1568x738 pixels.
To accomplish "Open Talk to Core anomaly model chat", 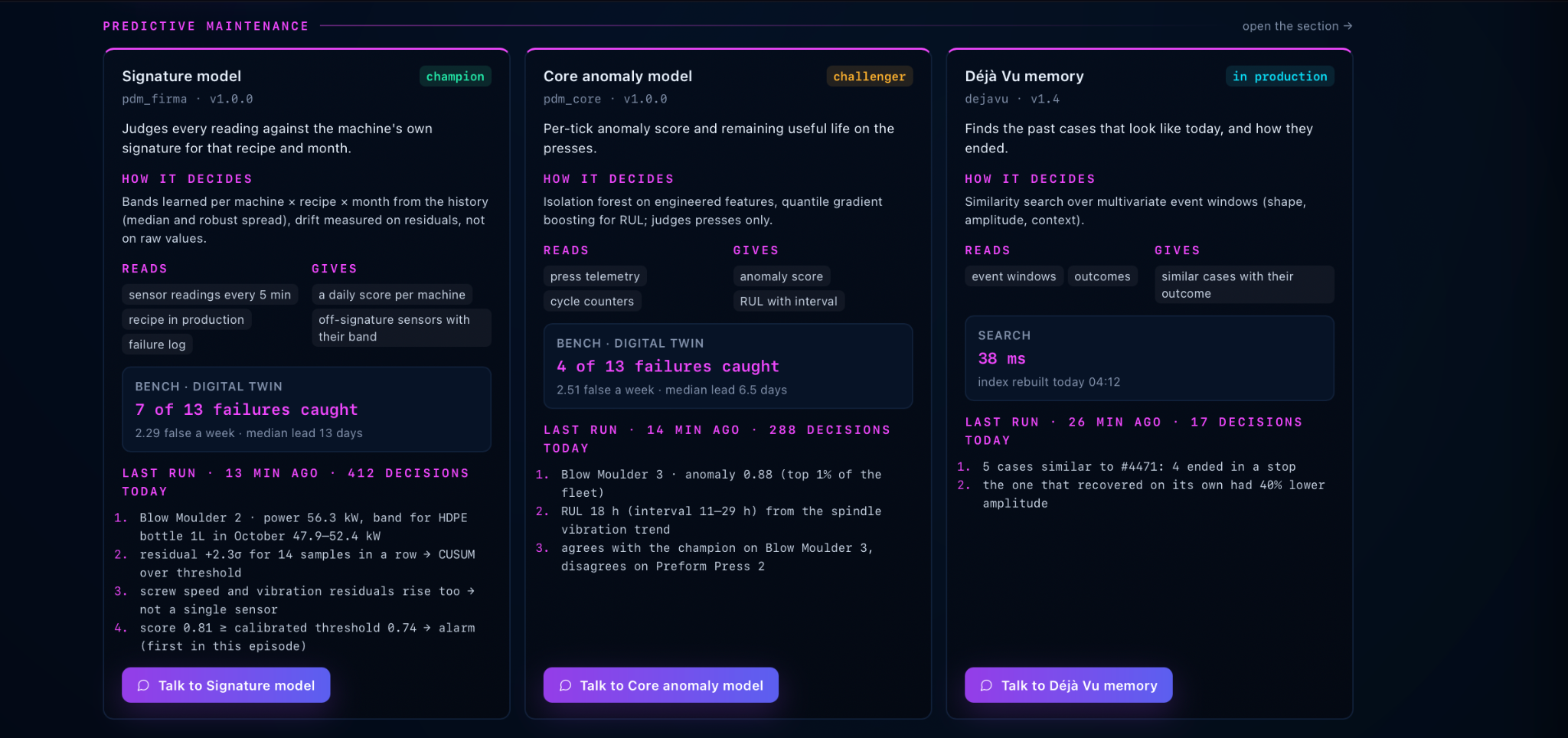I will [x=661, y=685].
